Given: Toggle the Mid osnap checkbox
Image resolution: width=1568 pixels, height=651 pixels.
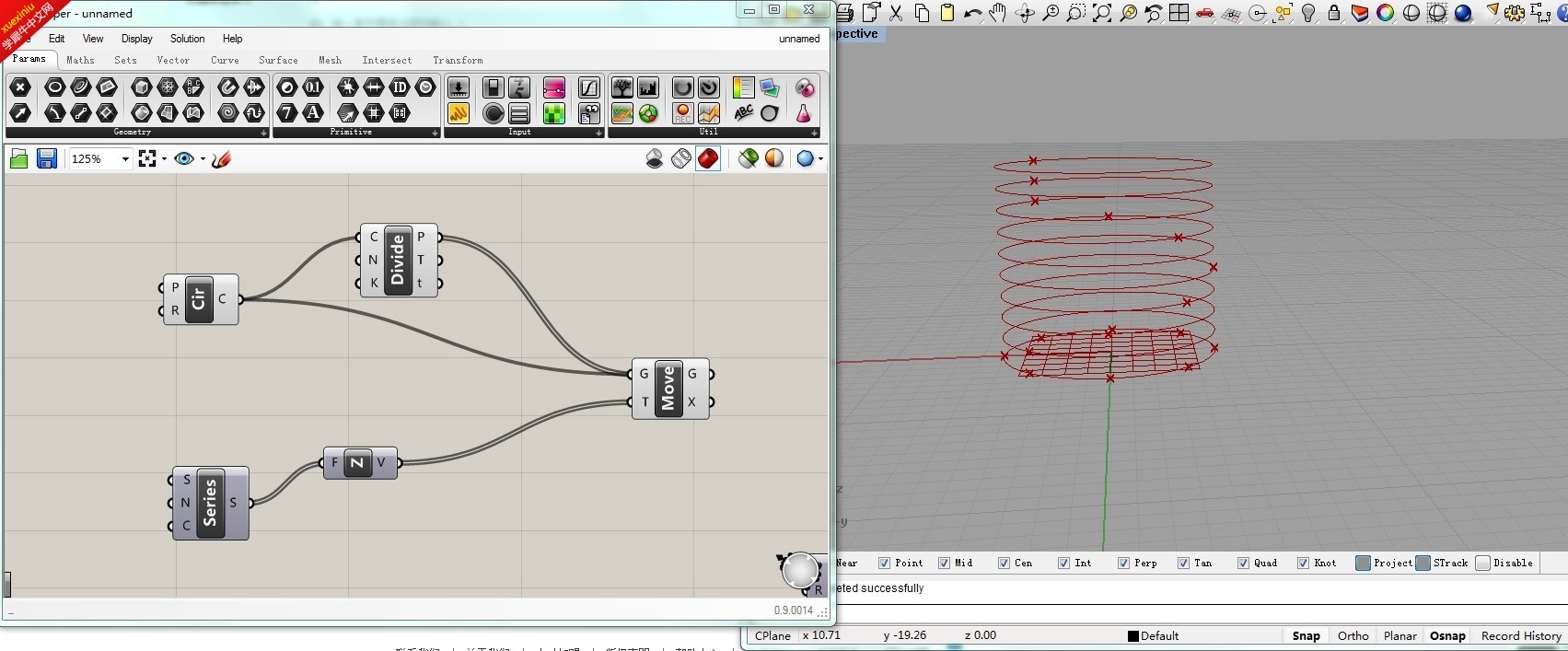Looking at the screenshot, I should [945, 564].
